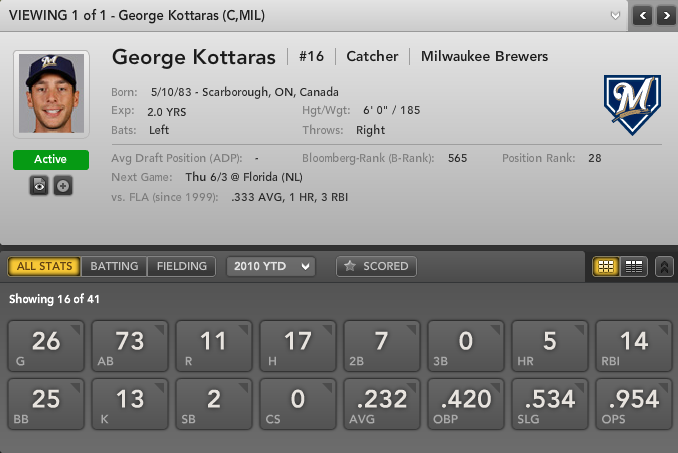Collapse the stats panel with double chevron
Viewport: 678px width, 453px height.
coord(664,267)
